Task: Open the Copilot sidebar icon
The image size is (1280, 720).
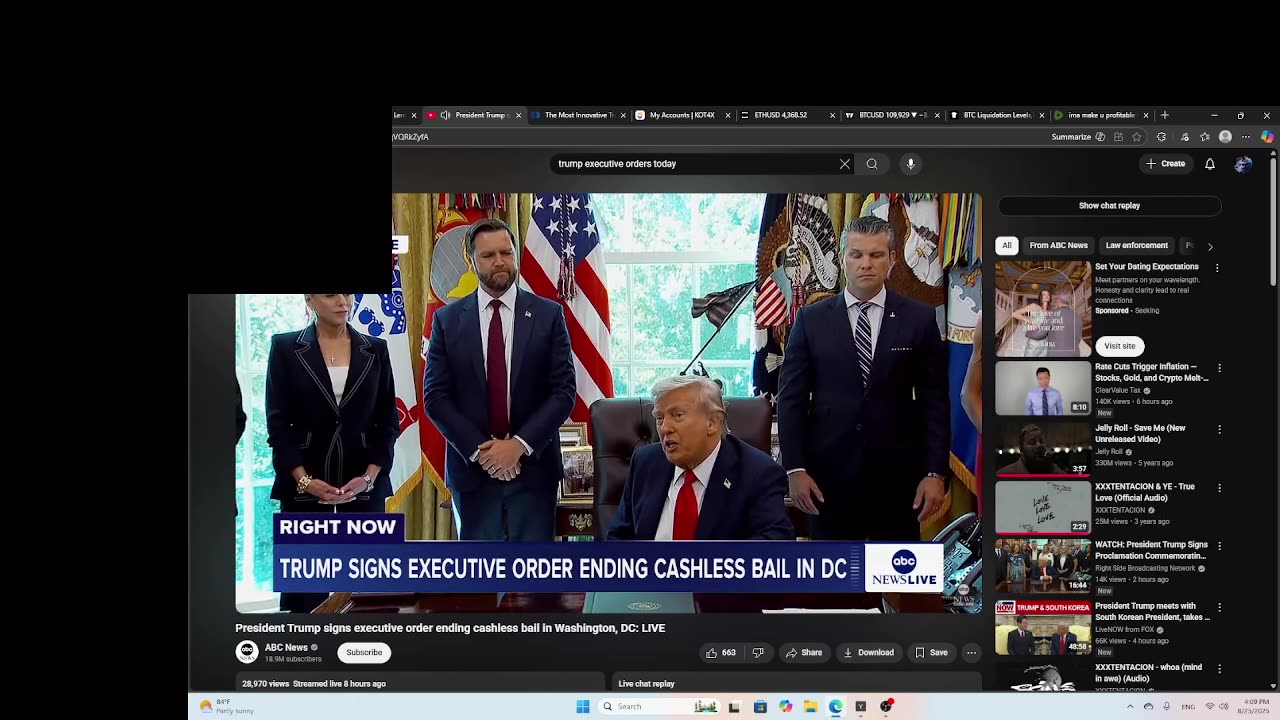Action: tap(1267, 137)
